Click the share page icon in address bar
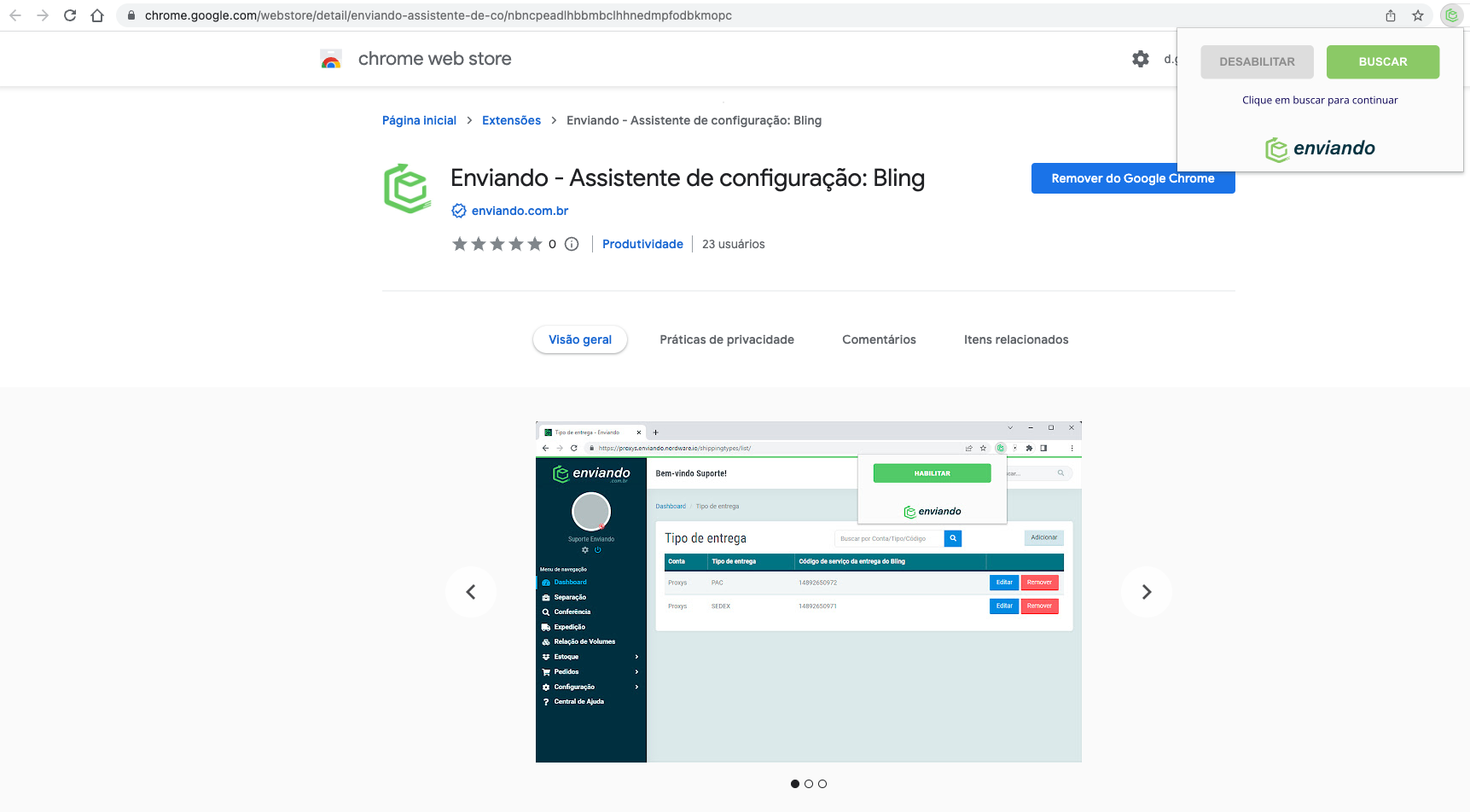This screenshot has height=812, width=1470. tap(1391, 15)
